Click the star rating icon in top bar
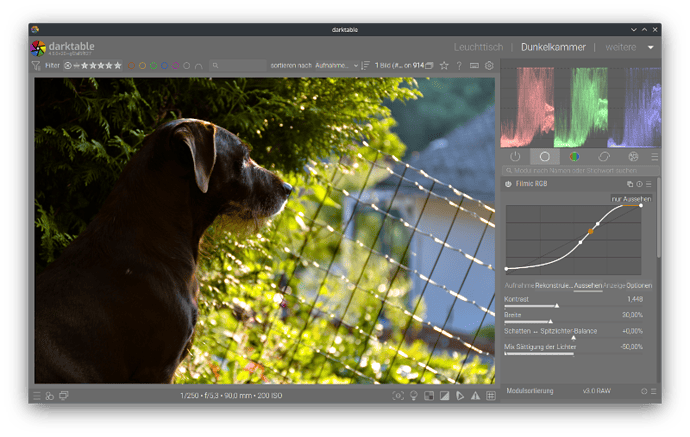 click(x=443, y=66)
